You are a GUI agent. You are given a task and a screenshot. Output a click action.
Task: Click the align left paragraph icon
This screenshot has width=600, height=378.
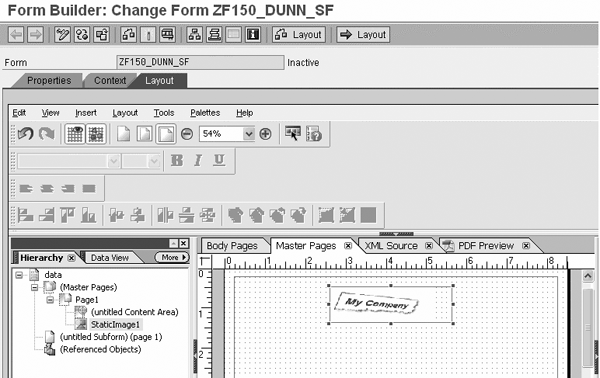coord(26,189)
